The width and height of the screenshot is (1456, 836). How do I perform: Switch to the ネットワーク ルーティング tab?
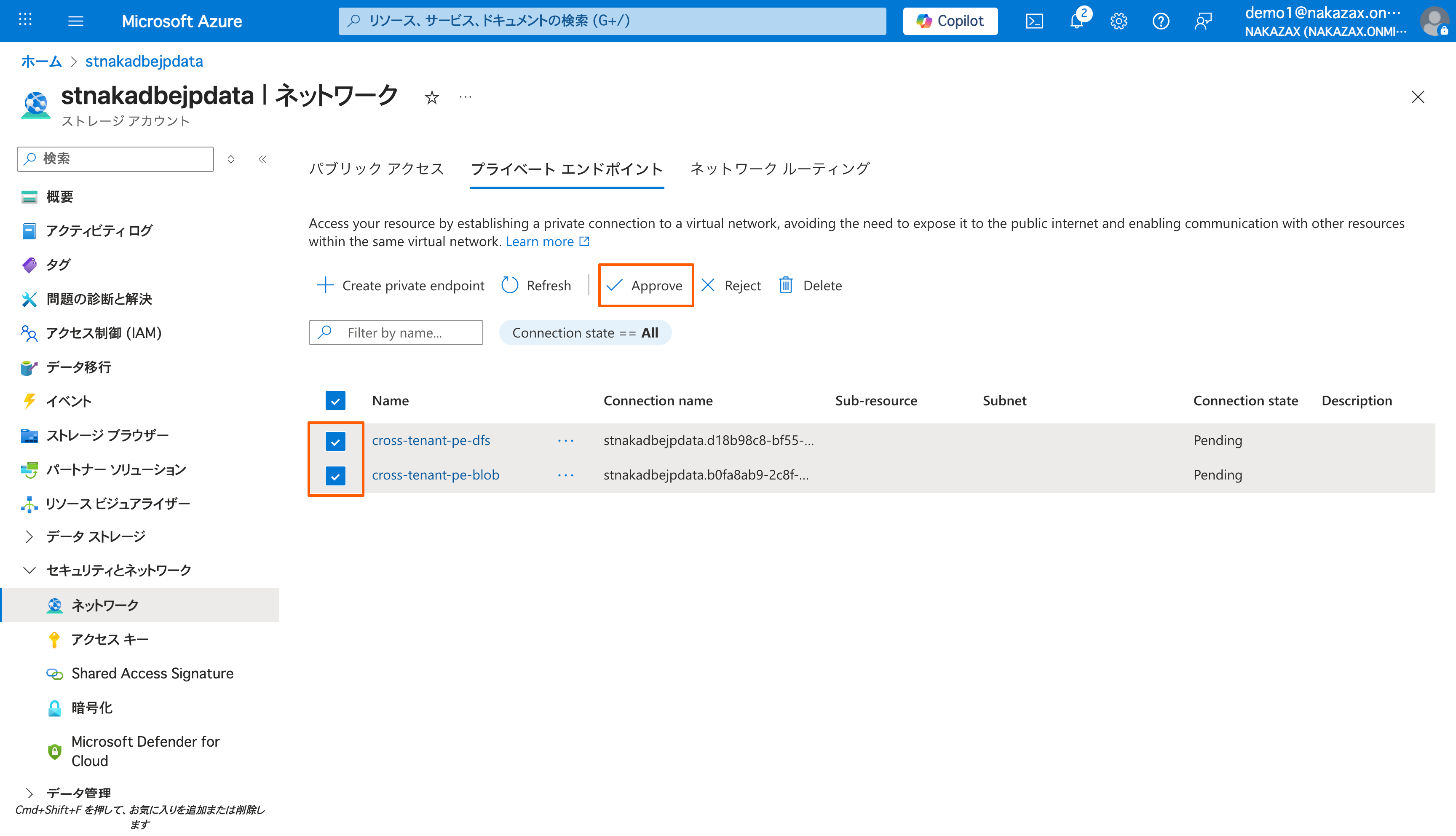click(x=780, y=169)
